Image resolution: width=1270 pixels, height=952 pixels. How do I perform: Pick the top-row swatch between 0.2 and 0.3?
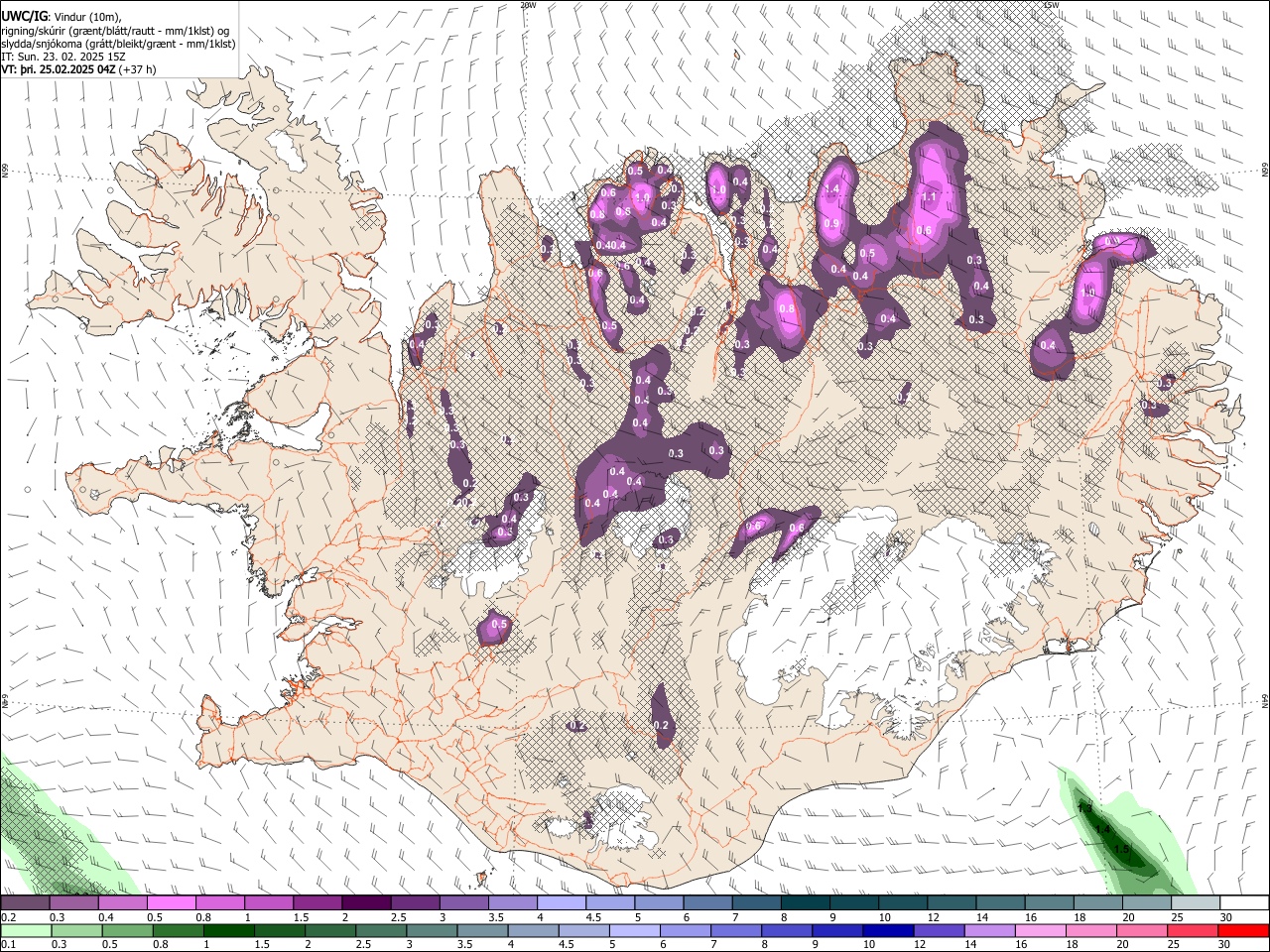[x=24, y=903]
